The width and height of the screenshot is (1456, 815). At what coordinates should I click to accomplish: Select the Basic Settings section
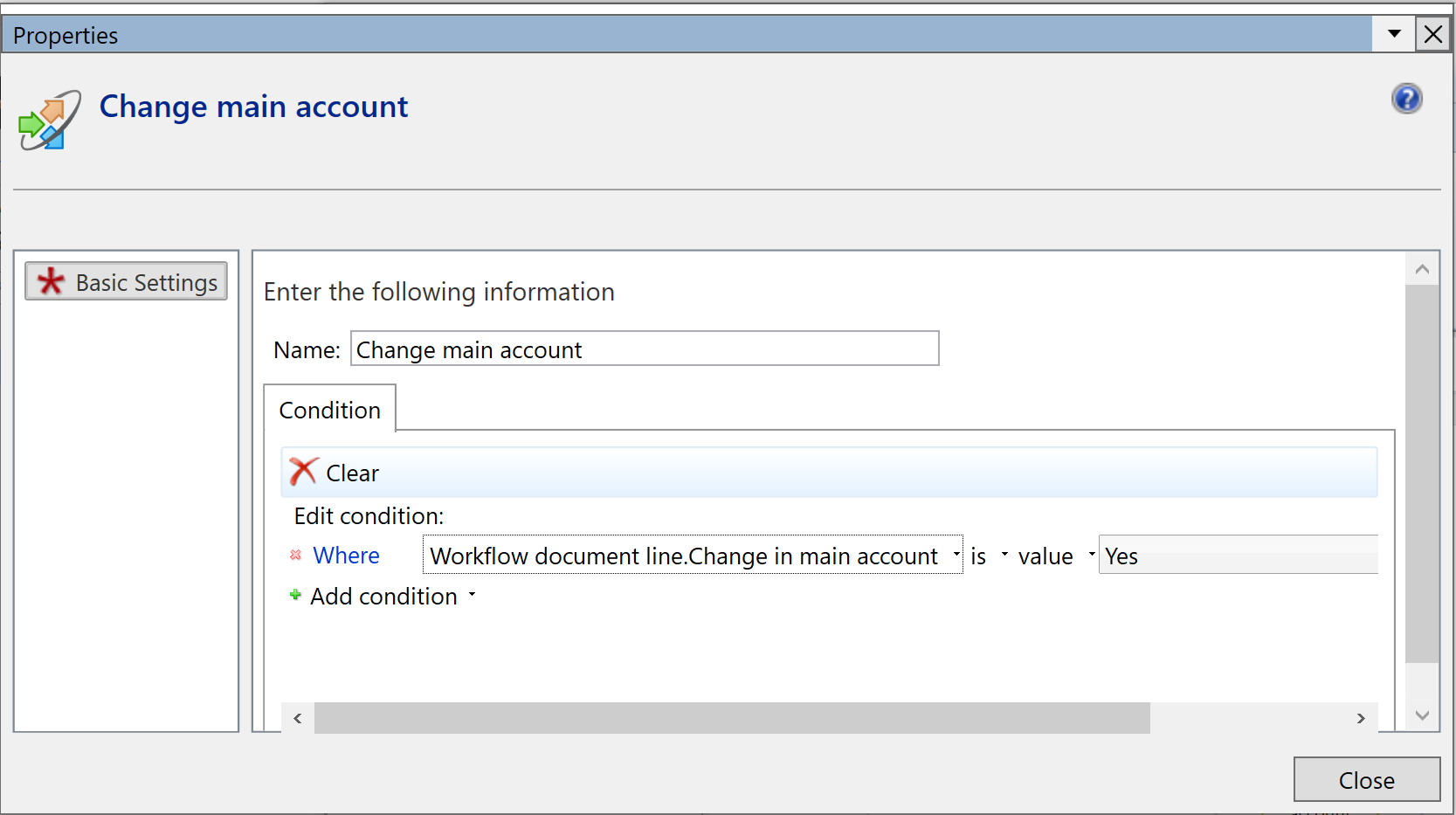[x=126, y=281]
